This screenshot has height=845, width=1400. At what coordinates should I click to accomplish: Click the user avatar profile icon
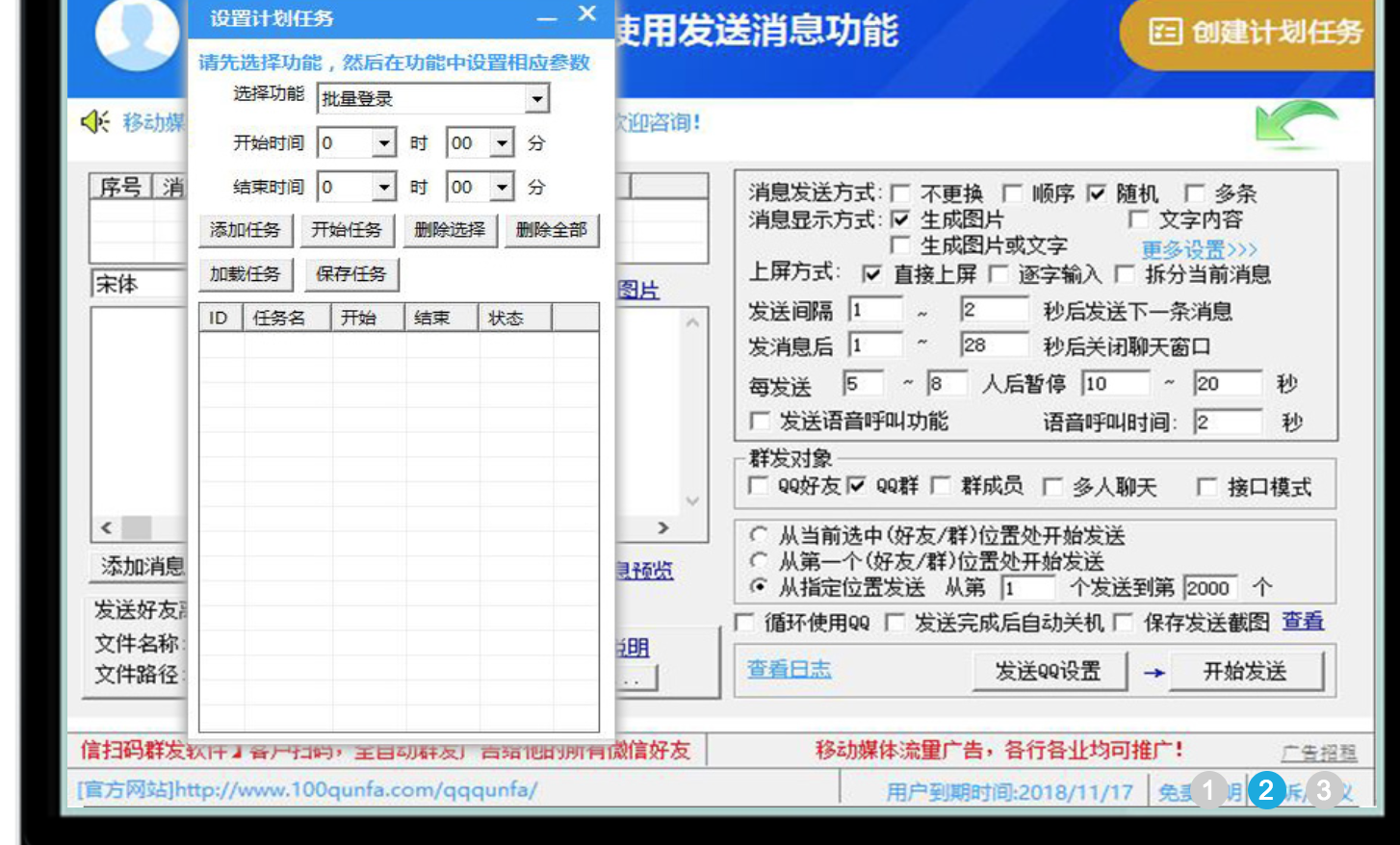click(137, 34)
